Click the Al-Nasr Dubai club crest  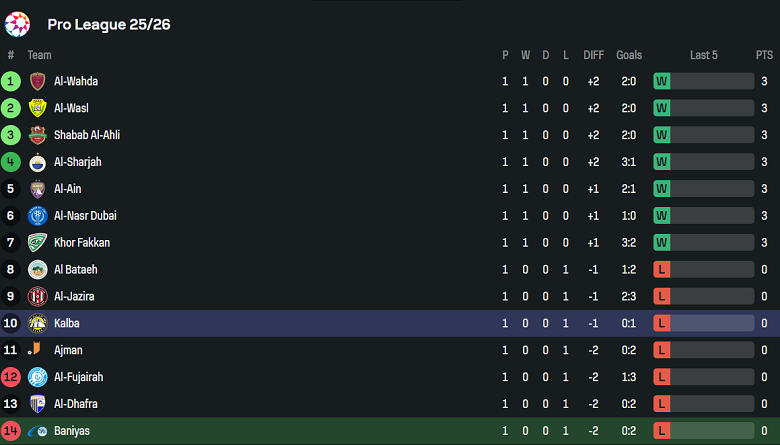[x=38, y=216]
